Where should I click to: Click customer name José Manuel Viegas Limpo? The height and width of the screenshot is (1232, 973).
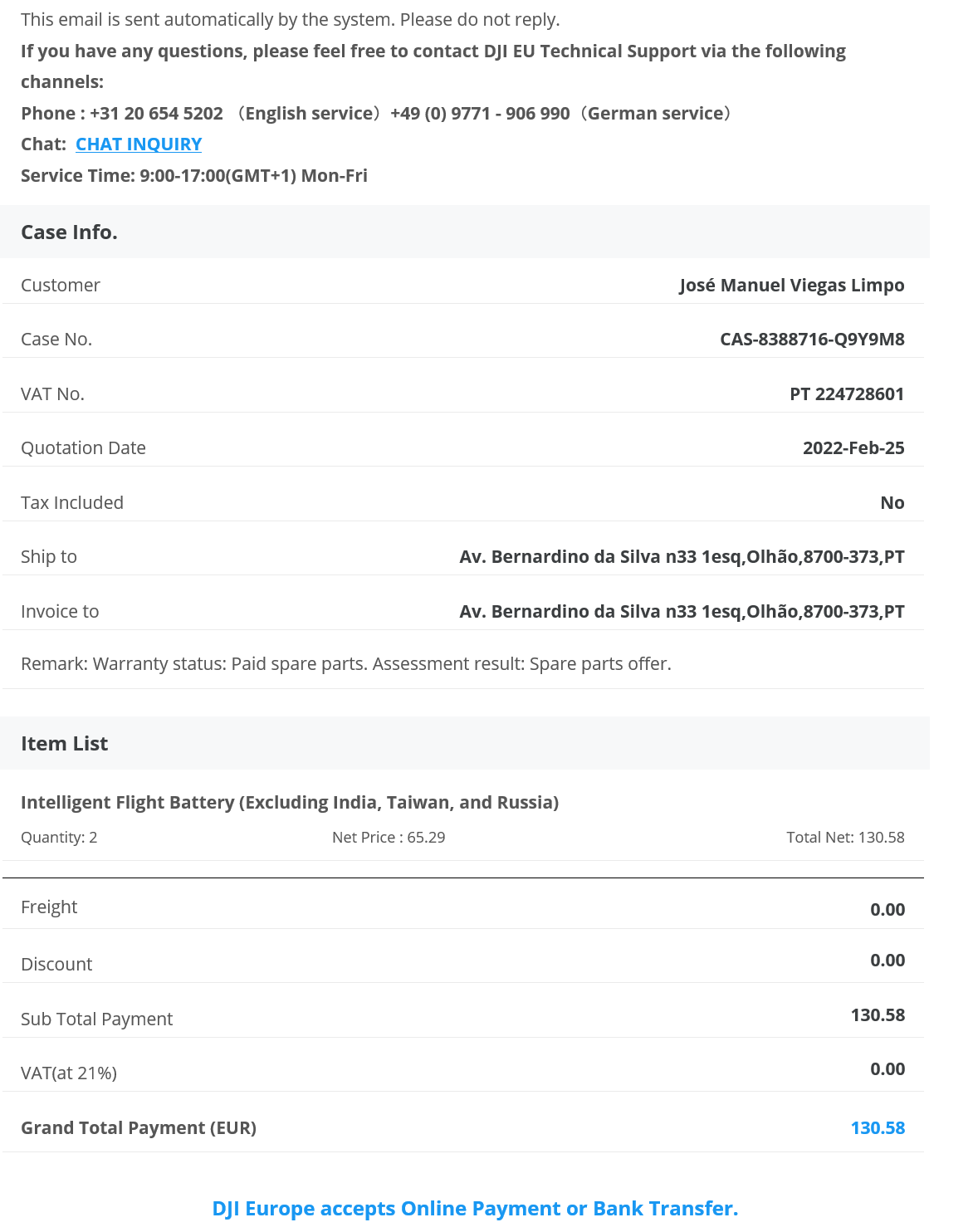[x=791, y=286]
